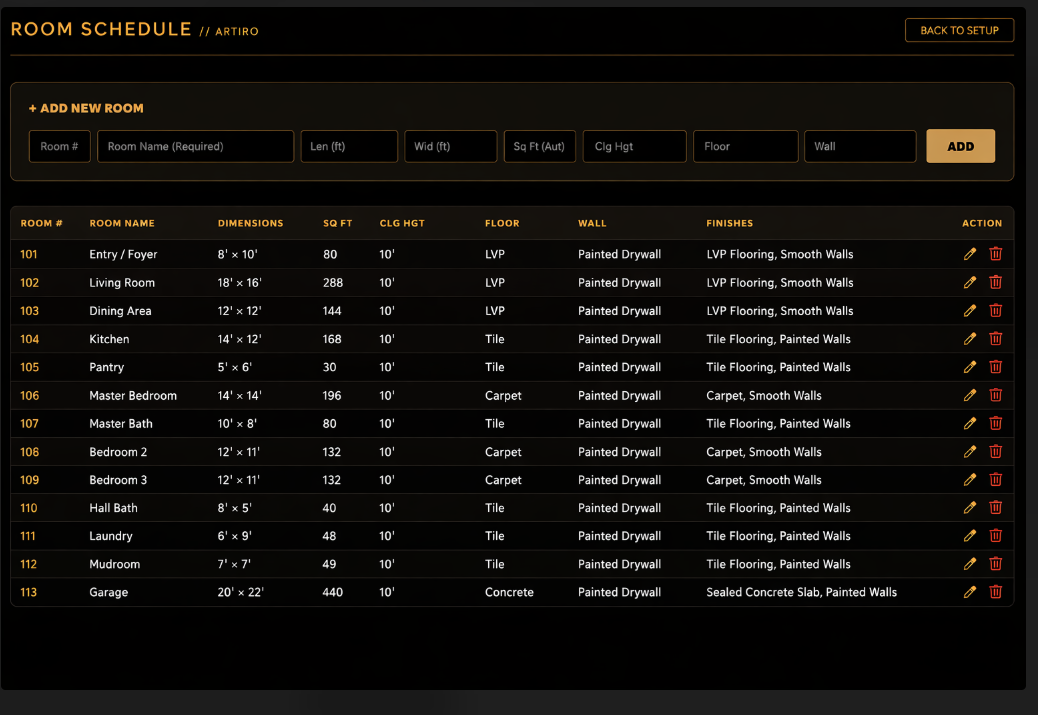Select the Len (ft) input box
The height and width of the screenshot is (715, 1038).
point(349,146)
